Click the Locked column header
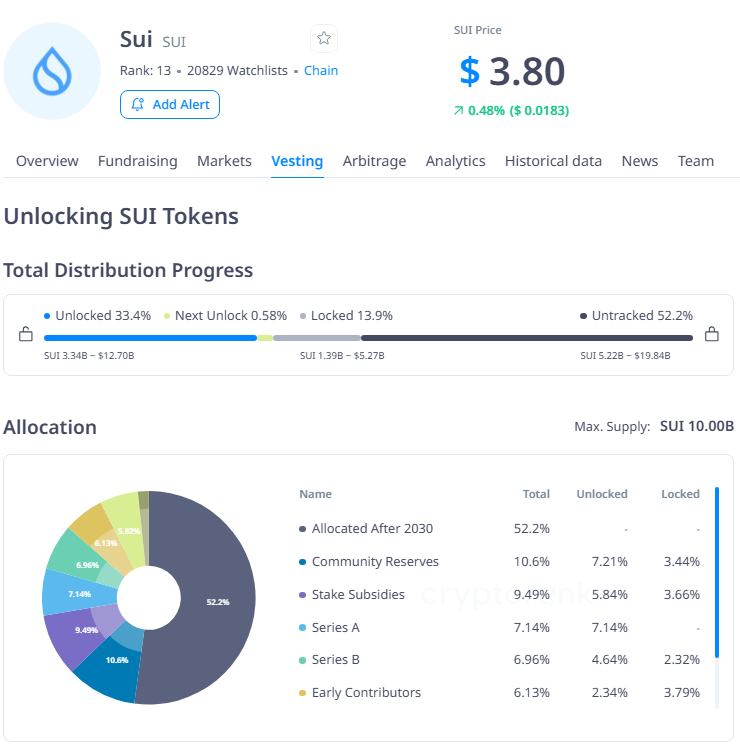This screenshot has height=747, width=740. tap(680, 494)
